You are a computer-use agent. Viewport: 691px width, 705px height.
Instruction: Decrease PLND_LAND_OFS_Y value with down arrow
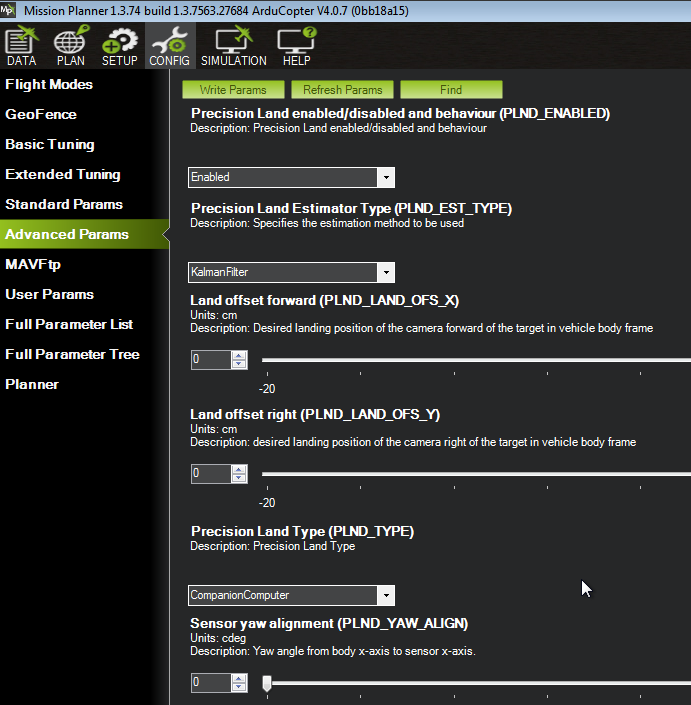click(239, 478)
